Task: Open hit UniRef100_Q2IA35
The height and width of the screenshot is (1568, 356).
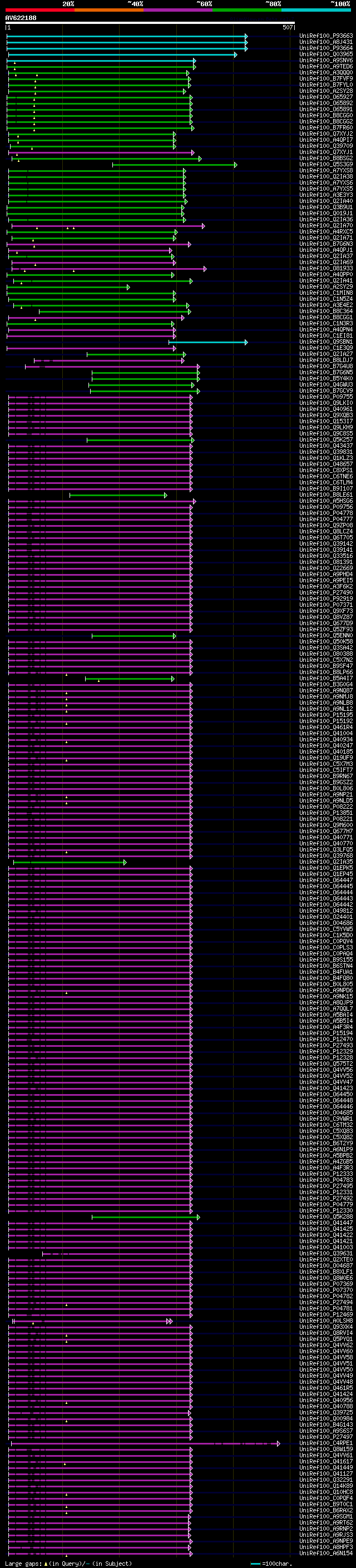Action: coord(326,862)
